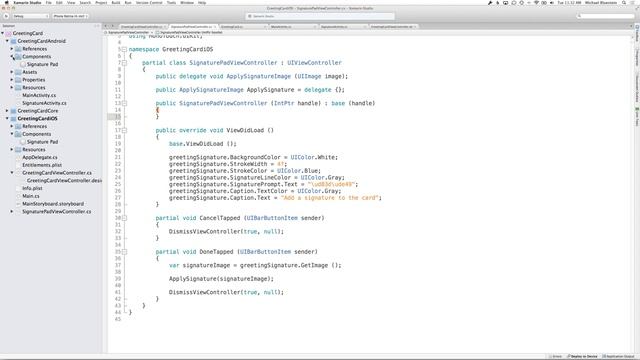Image resolution: width=640 pixels, height=360 pixels.
Task: Open the Project menu
Action: 101,2
